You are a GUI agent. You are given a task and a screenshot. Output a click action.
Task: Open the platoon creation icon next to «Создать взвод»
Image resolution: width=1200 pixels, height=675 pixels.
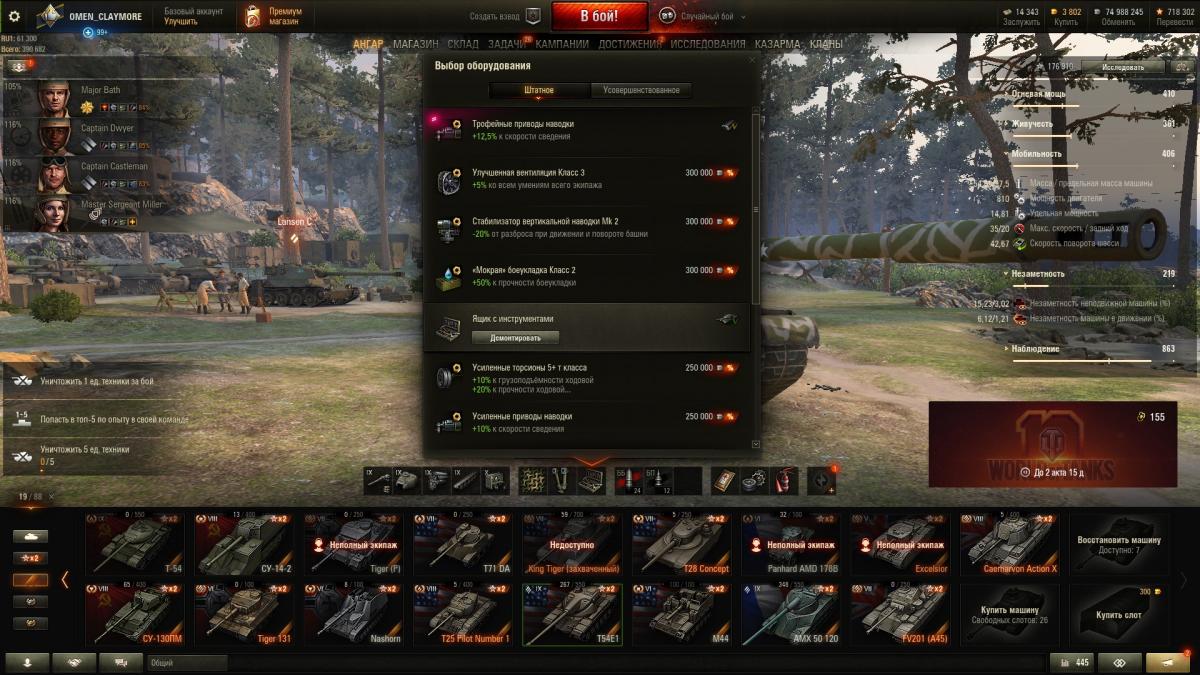tap(533, 16)
